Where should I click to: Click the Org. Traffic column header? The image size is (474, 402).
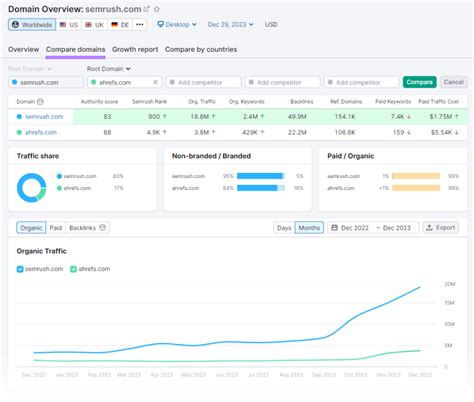[202, 102]
